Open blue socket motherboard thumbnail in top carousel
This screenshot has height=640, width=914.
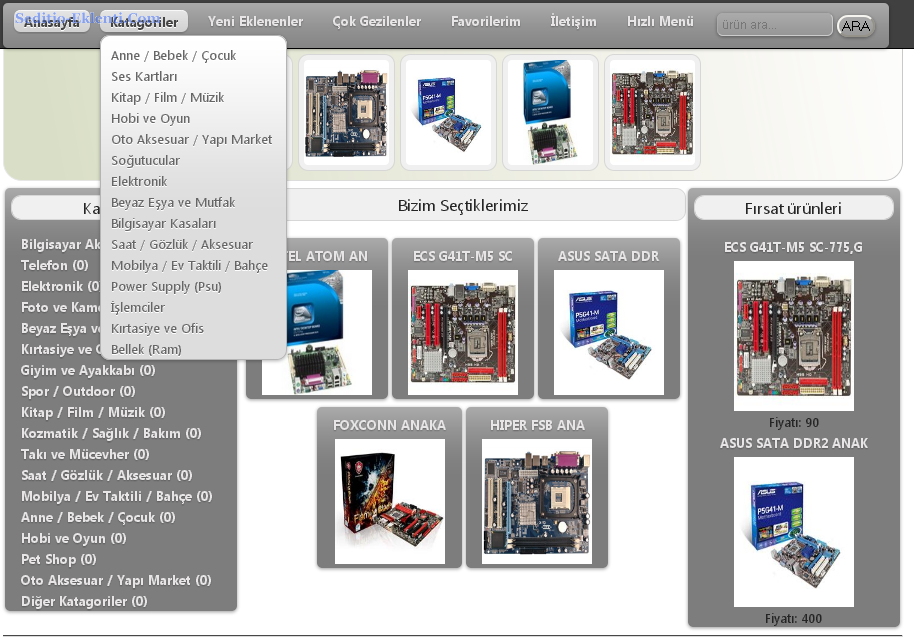(x=346, y=112)
